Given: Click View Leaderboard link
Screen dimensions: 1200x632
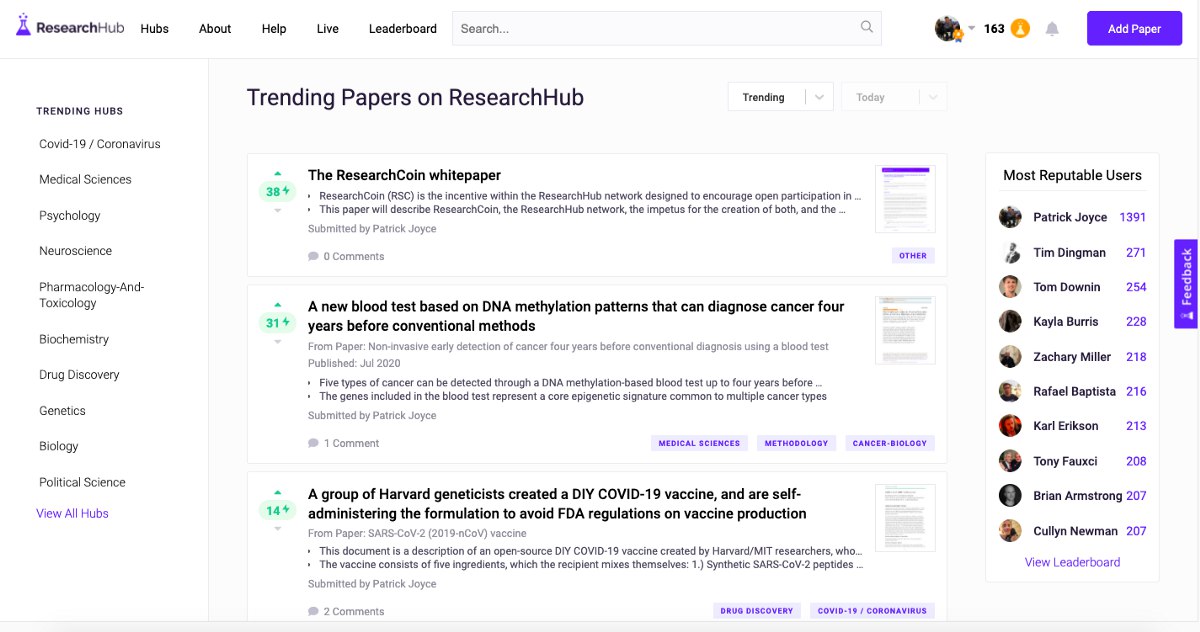Looking at the screenshot, I should click(x=1072, y=562).
